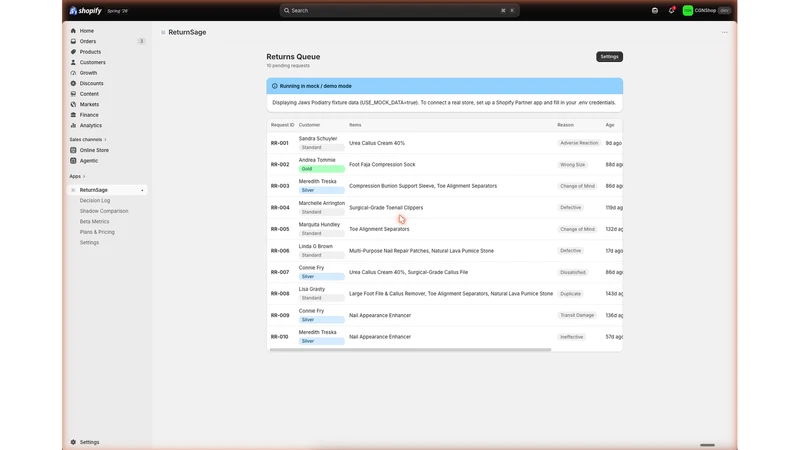
Task: Click Surgical-Grade Toenail Clippers item
Action: [386, 208]
